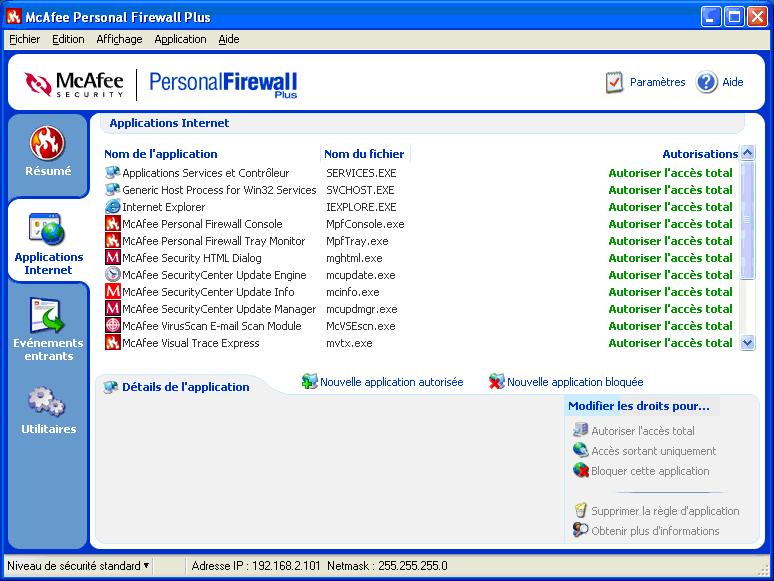Open the Application menu

point(180,39)
